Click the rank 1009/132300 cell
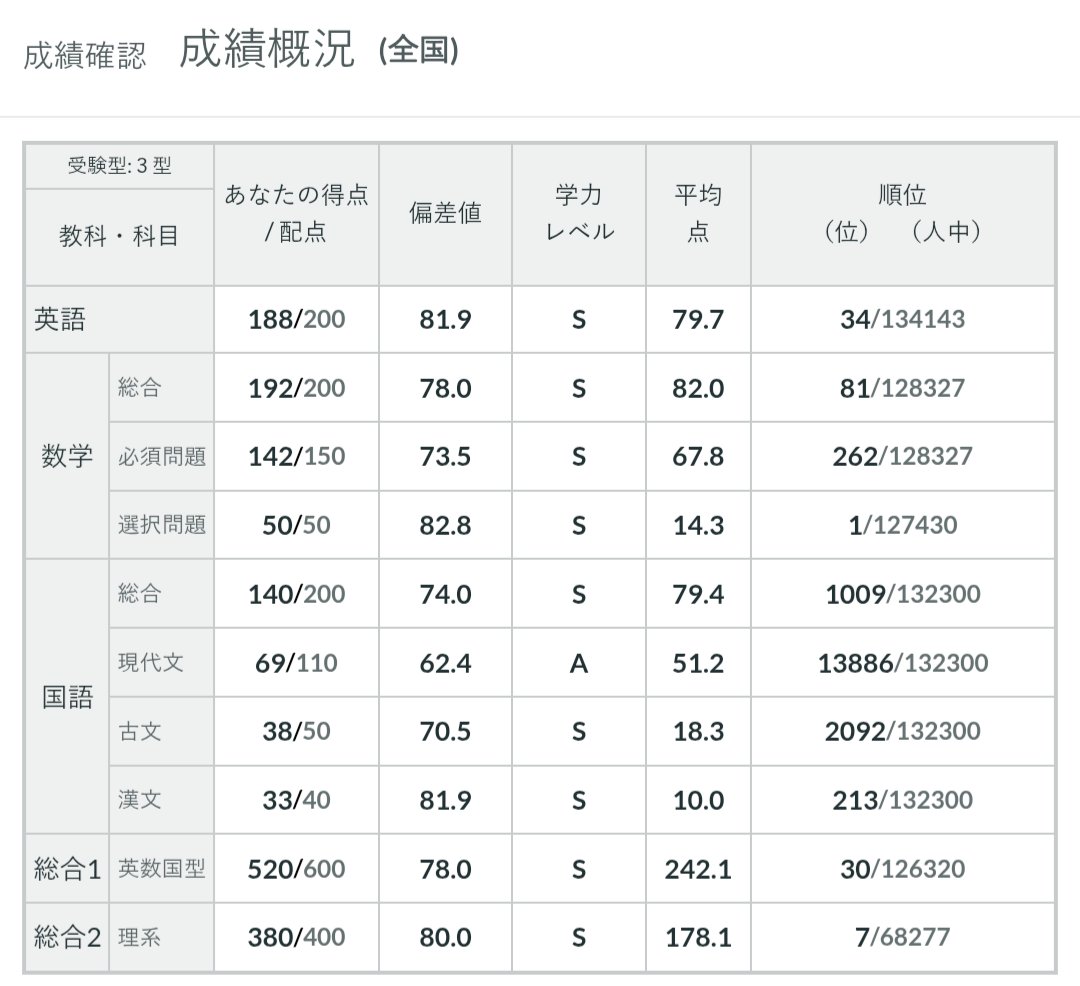1080x986 pixels. click(x=902, y=594)
